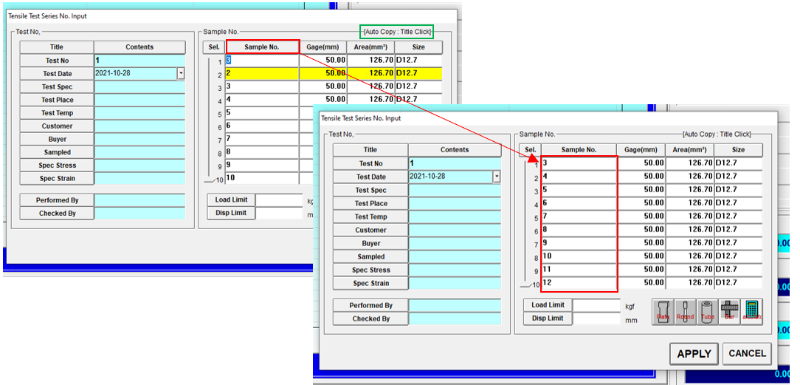Focus Checked By field in rear dialog

coord(139,213)
